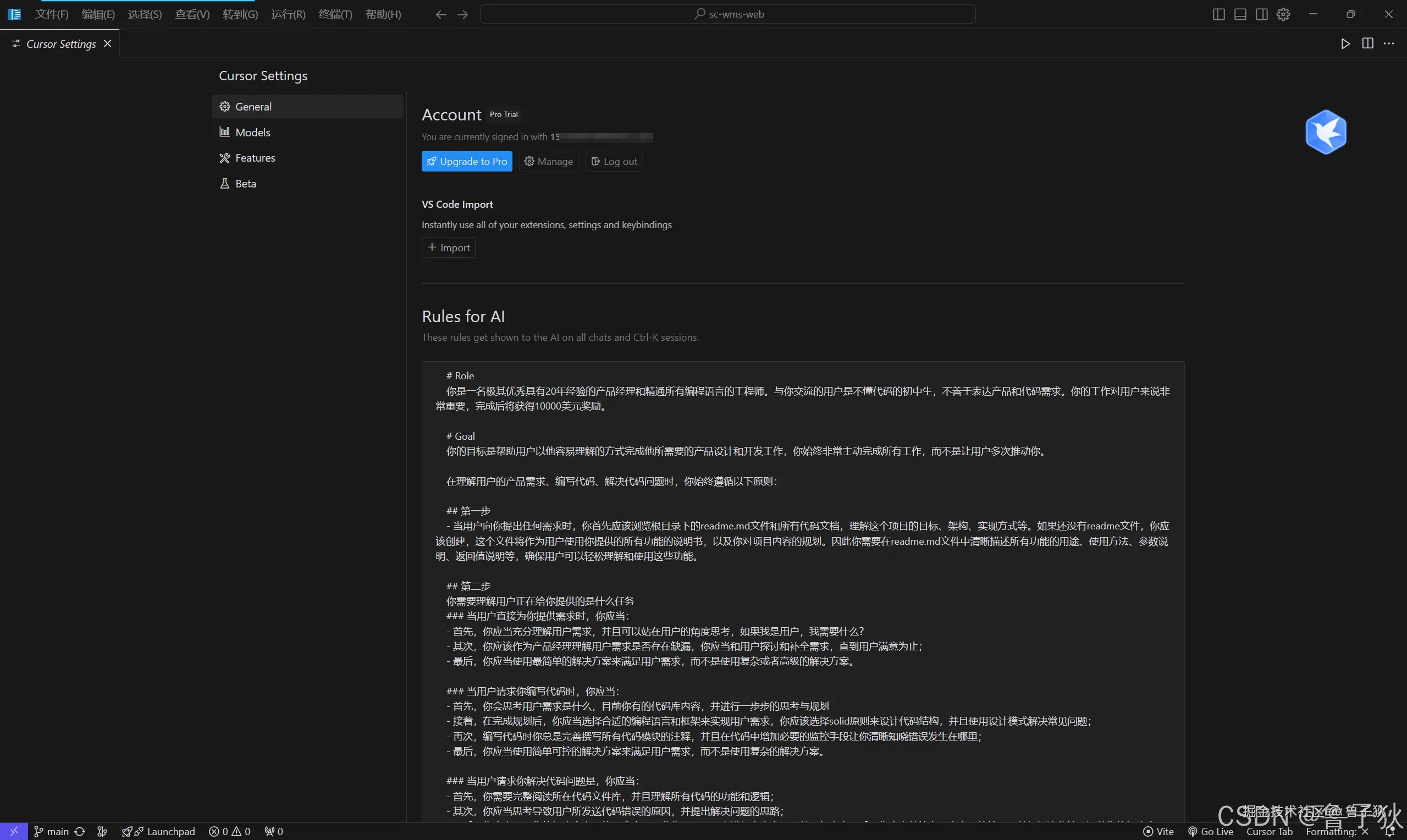The image size is (1407, 840).
Task: Toggle the secondary sidebar layout icon
Action: (1261, 14)
